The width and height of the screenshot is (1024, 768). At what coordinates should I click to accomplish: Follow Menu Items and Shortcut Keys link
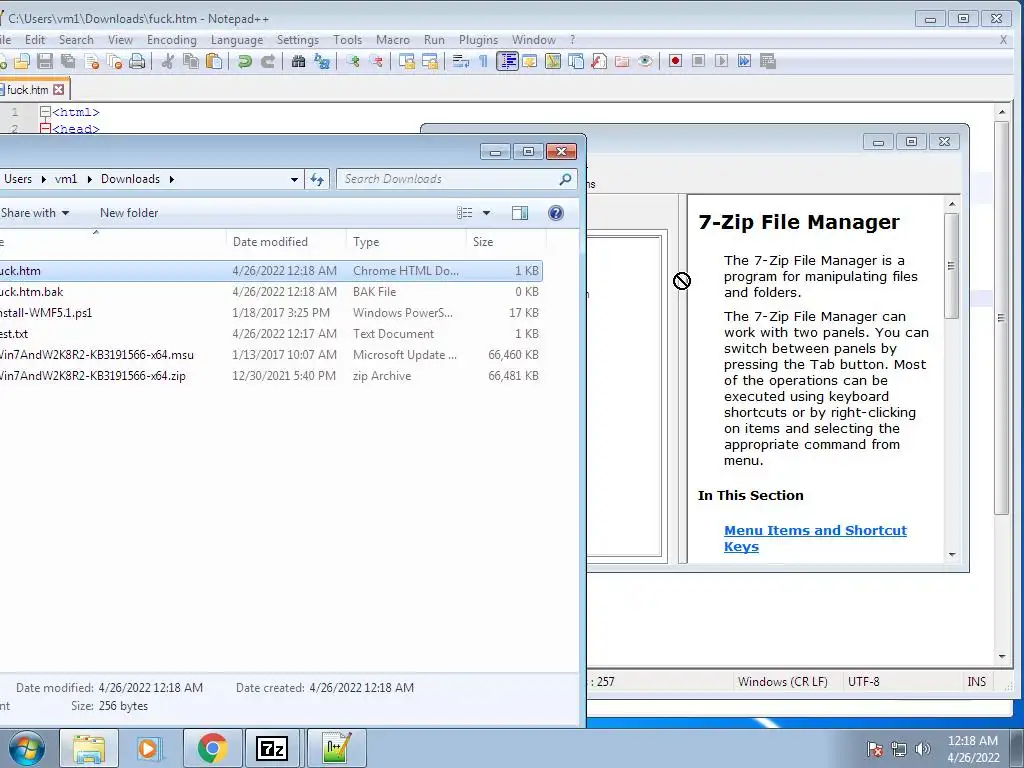[x=815, y=539]
